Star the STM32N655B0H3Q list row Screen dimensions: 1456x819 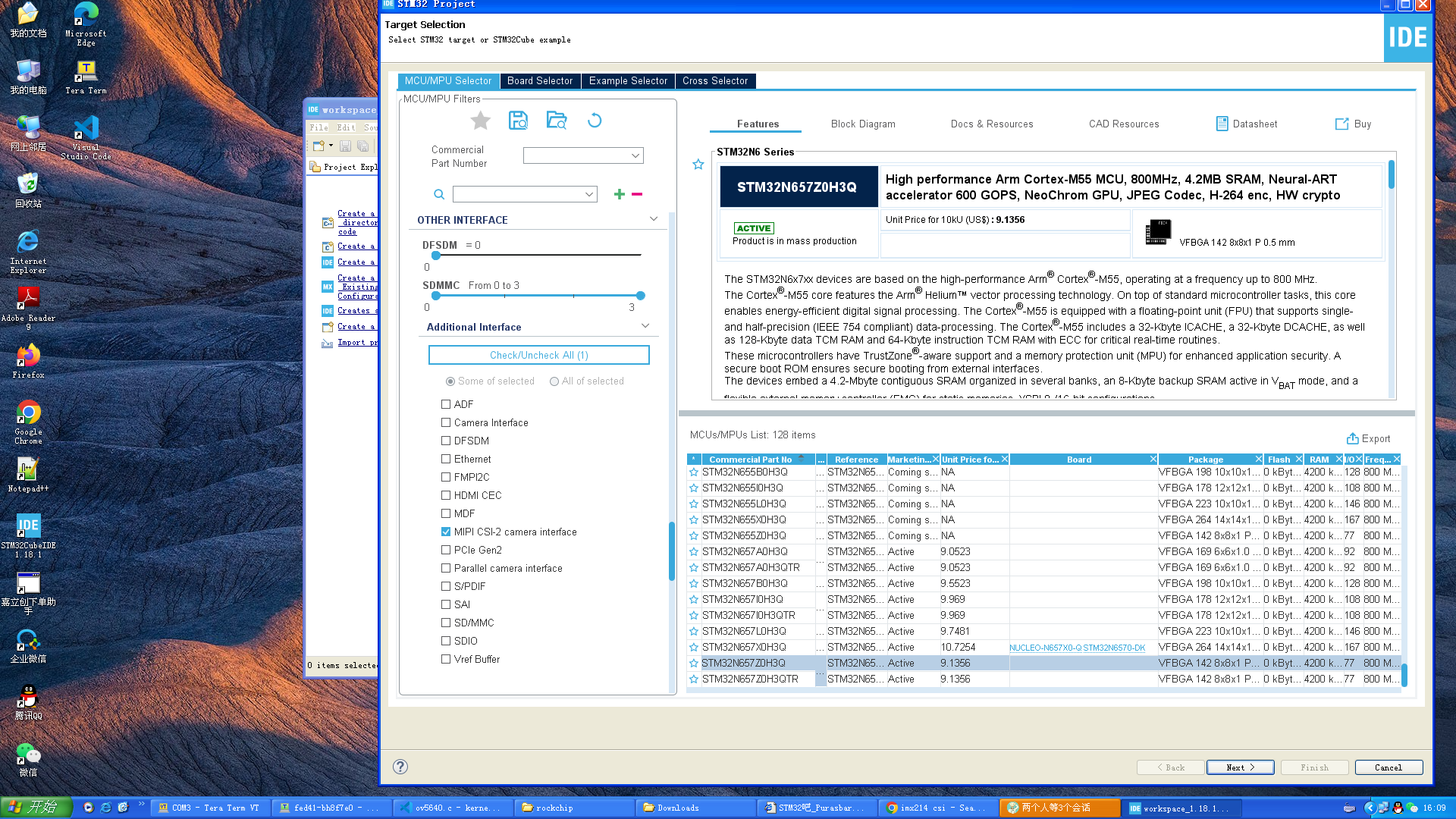[x=693, y=472]
